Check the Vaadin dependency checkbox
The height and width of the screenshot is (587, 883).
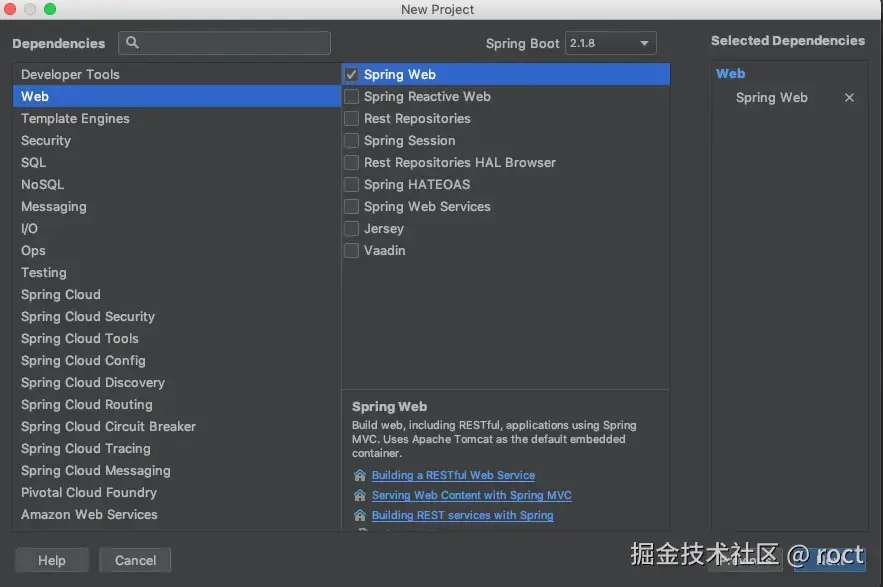pos(351,250)
